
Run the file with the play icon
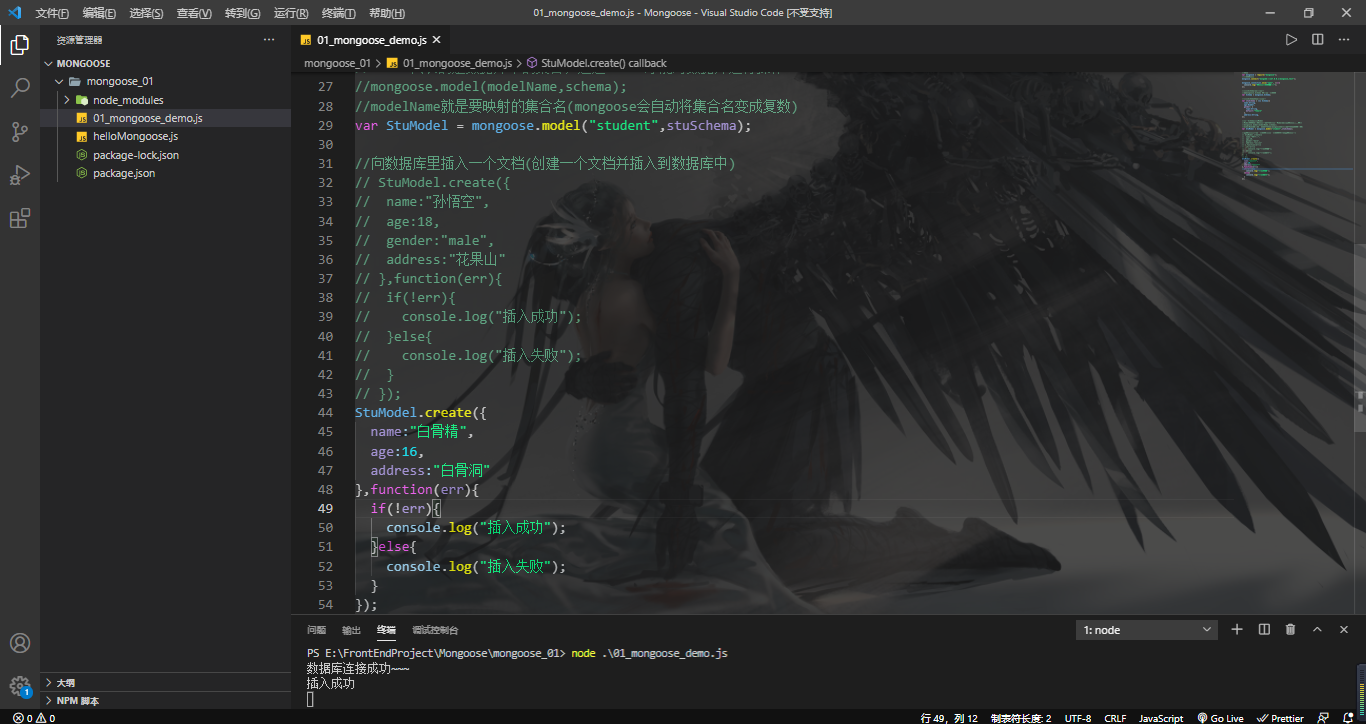1291,40
